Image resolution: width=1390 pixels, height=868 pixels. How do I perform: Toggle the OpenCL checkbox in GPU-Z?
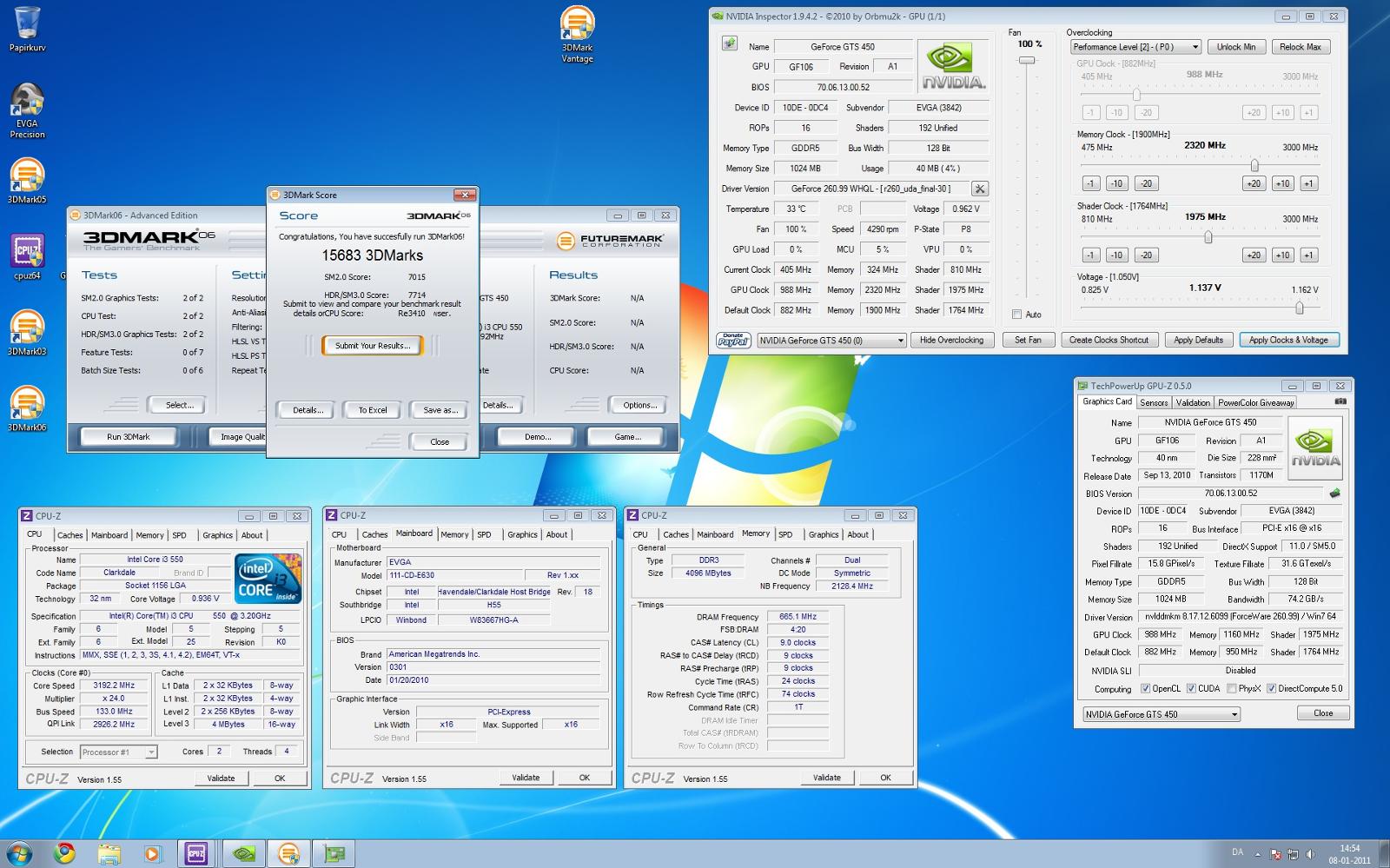tap(1144, 689)
